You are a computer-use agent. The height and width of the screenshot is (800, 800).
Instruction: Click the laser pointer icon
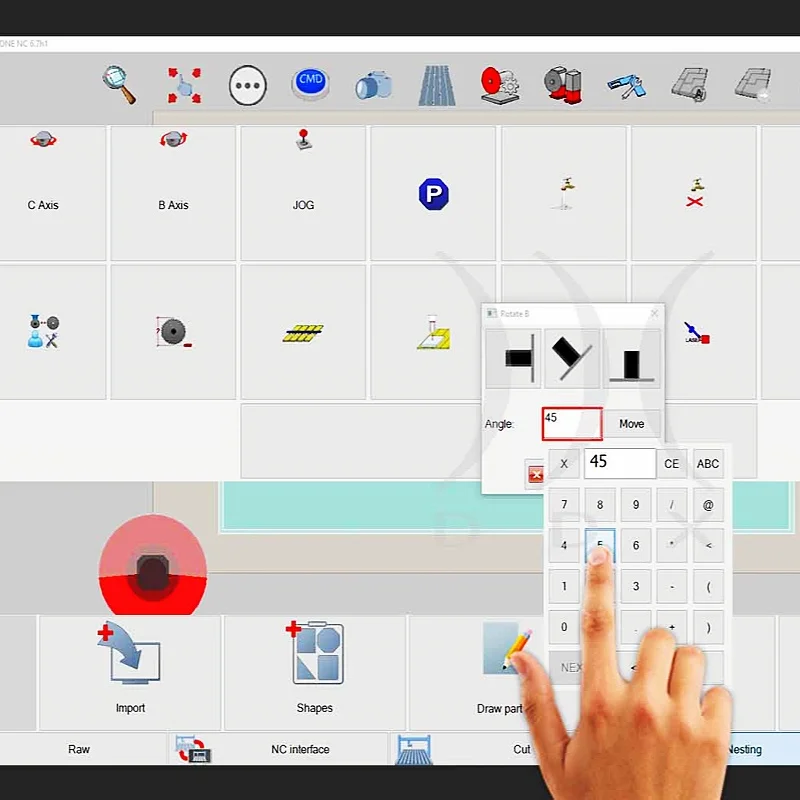(x=696, y=333)
